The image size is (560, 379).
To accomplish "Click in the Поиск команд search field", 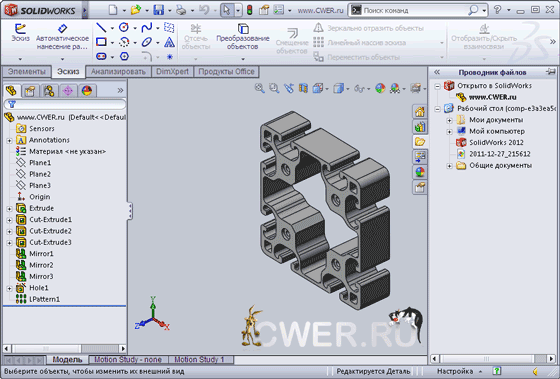I will click(x=414, y=11).
